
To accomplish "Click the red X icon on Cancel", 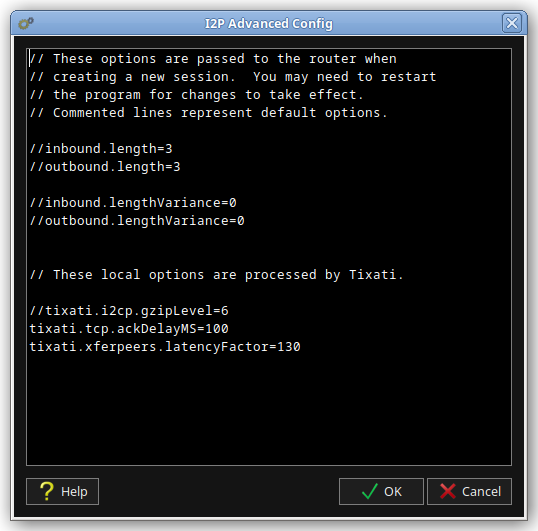I will (x=448, y=491).
